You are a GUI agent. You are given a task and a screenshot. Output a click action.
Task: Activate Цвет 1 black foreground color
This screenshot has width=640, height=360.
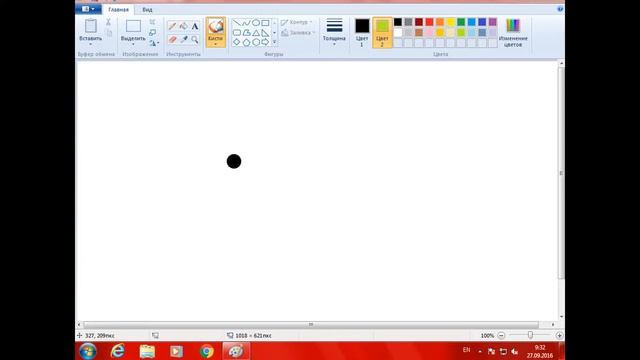[x=362, y=32]
